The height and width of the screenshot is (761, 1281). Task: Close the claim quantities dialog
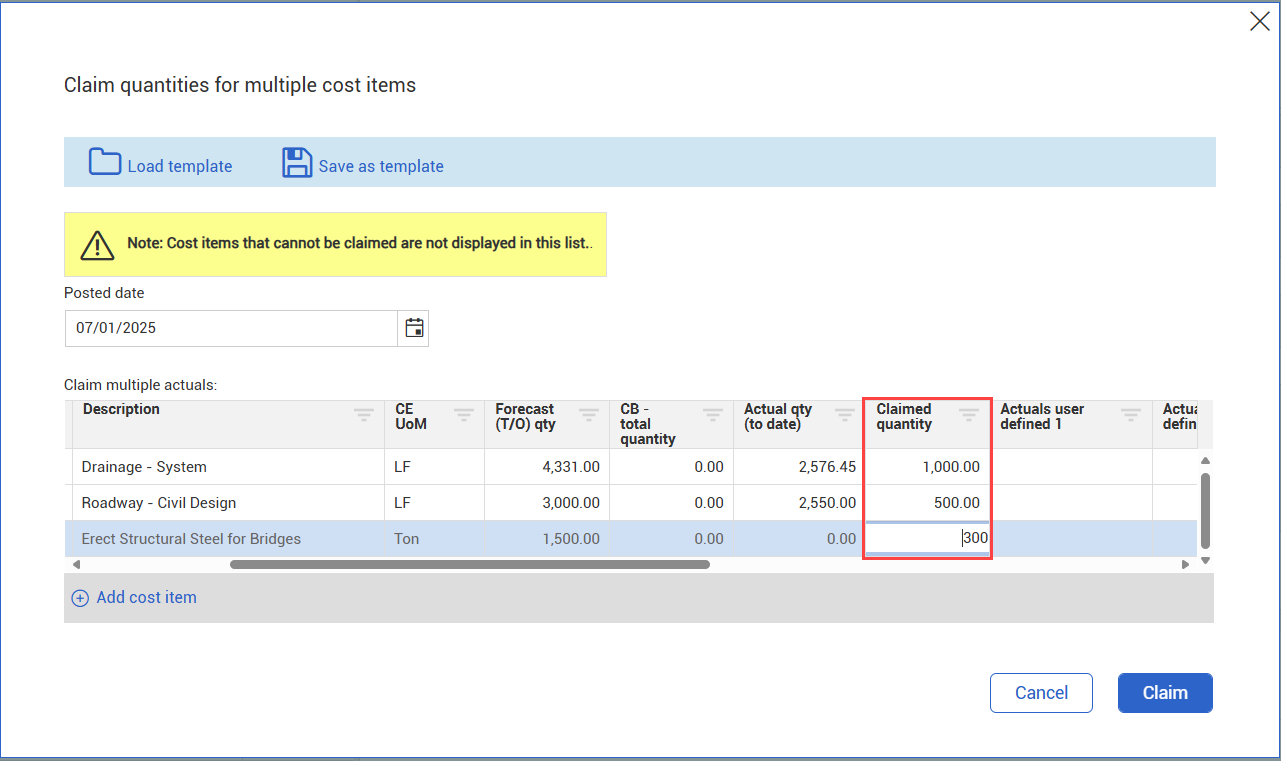(x=1259, y=22)
